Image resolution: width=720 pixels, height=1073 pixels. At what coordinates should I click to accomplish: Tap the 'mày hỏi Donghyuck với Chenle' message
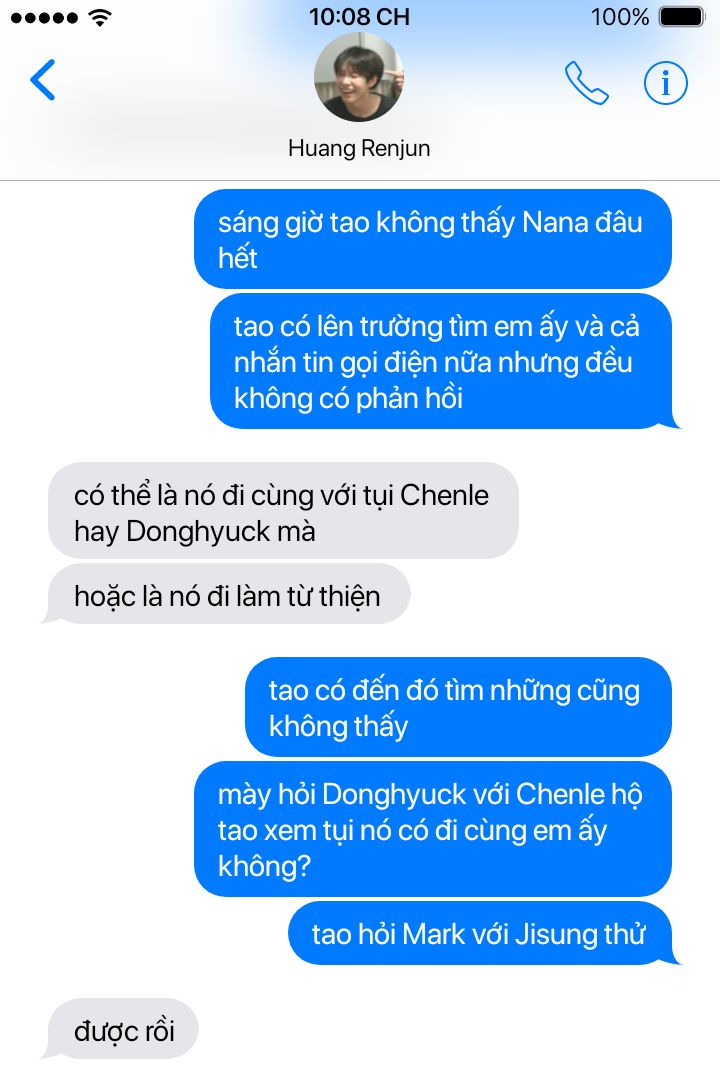coord(433,829)
